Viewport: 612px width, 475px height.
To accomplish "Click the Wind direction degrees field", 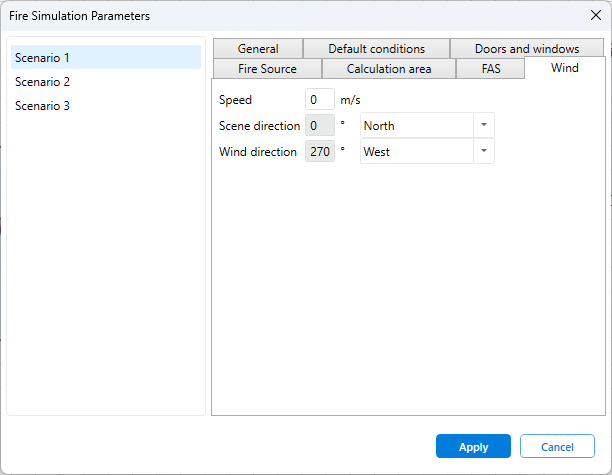I will (x=319, y=152).
